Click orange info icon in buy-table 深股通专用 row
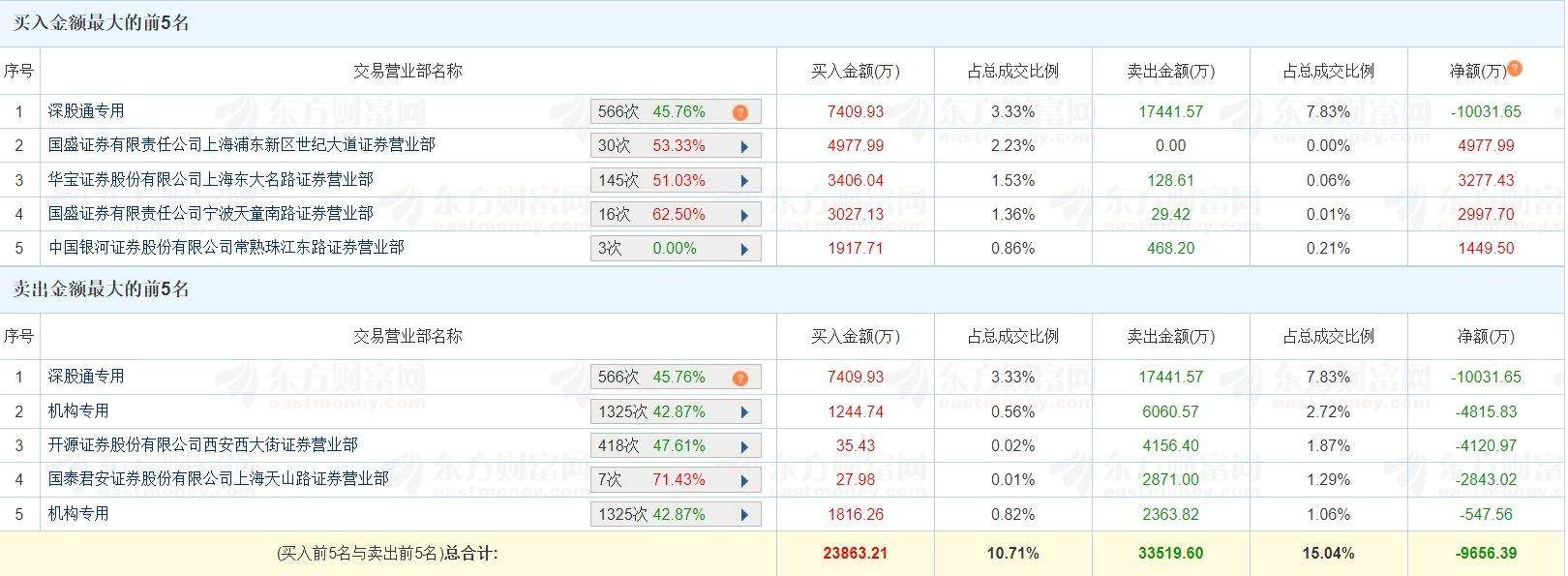Image resolution: width=1568 pixels, height=576 pixels. (740, 112)
